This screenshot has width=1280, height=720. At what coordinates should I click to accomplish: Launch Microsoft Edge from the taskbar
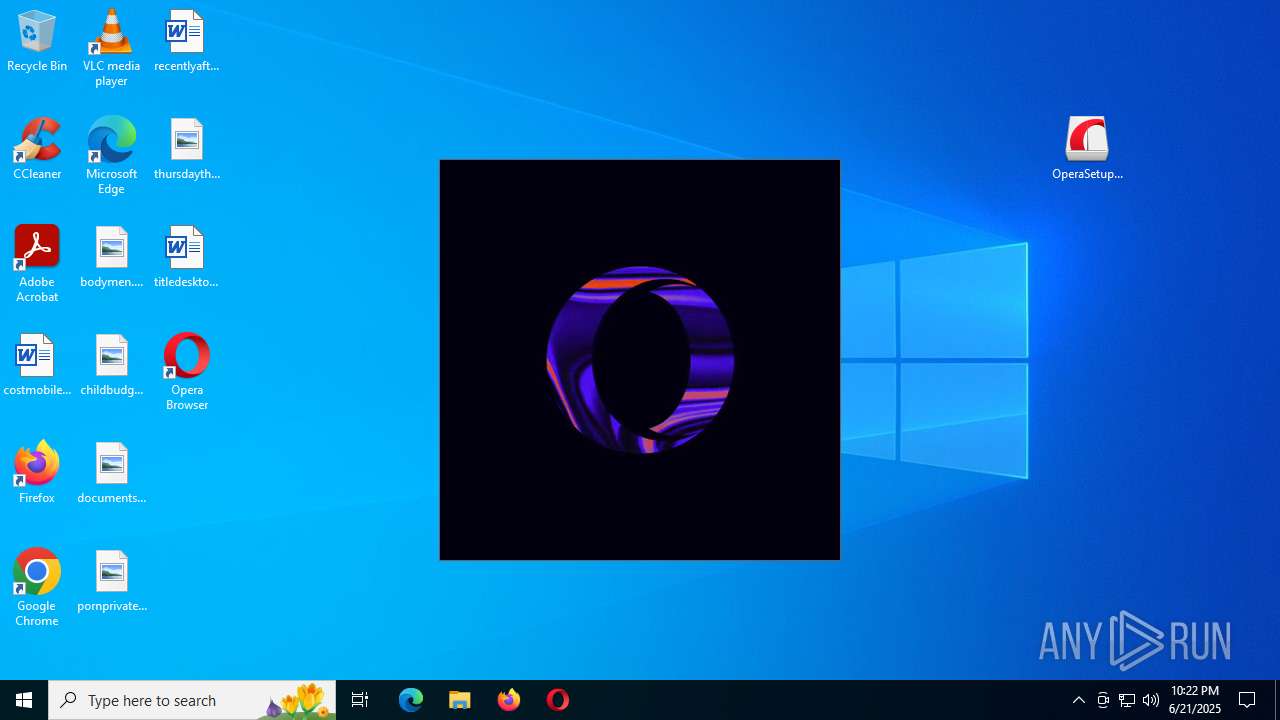[411, 700]
